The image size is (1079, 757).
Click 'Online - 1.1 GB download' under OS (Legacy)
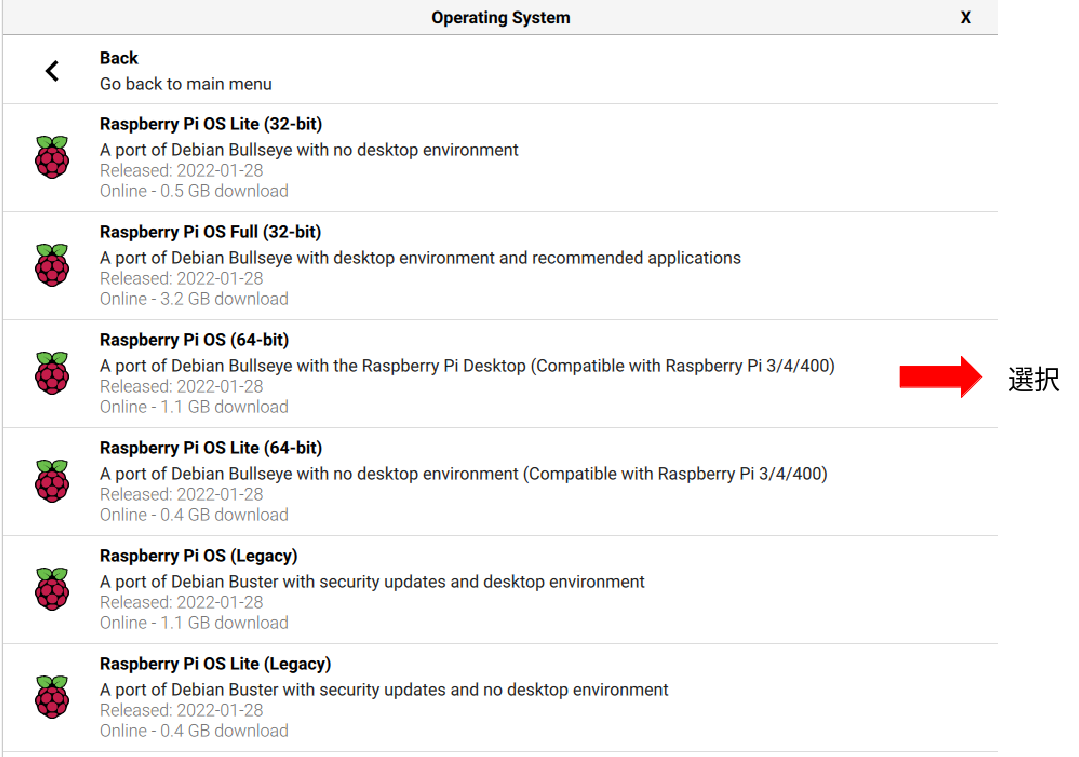[x=194, y=623]
